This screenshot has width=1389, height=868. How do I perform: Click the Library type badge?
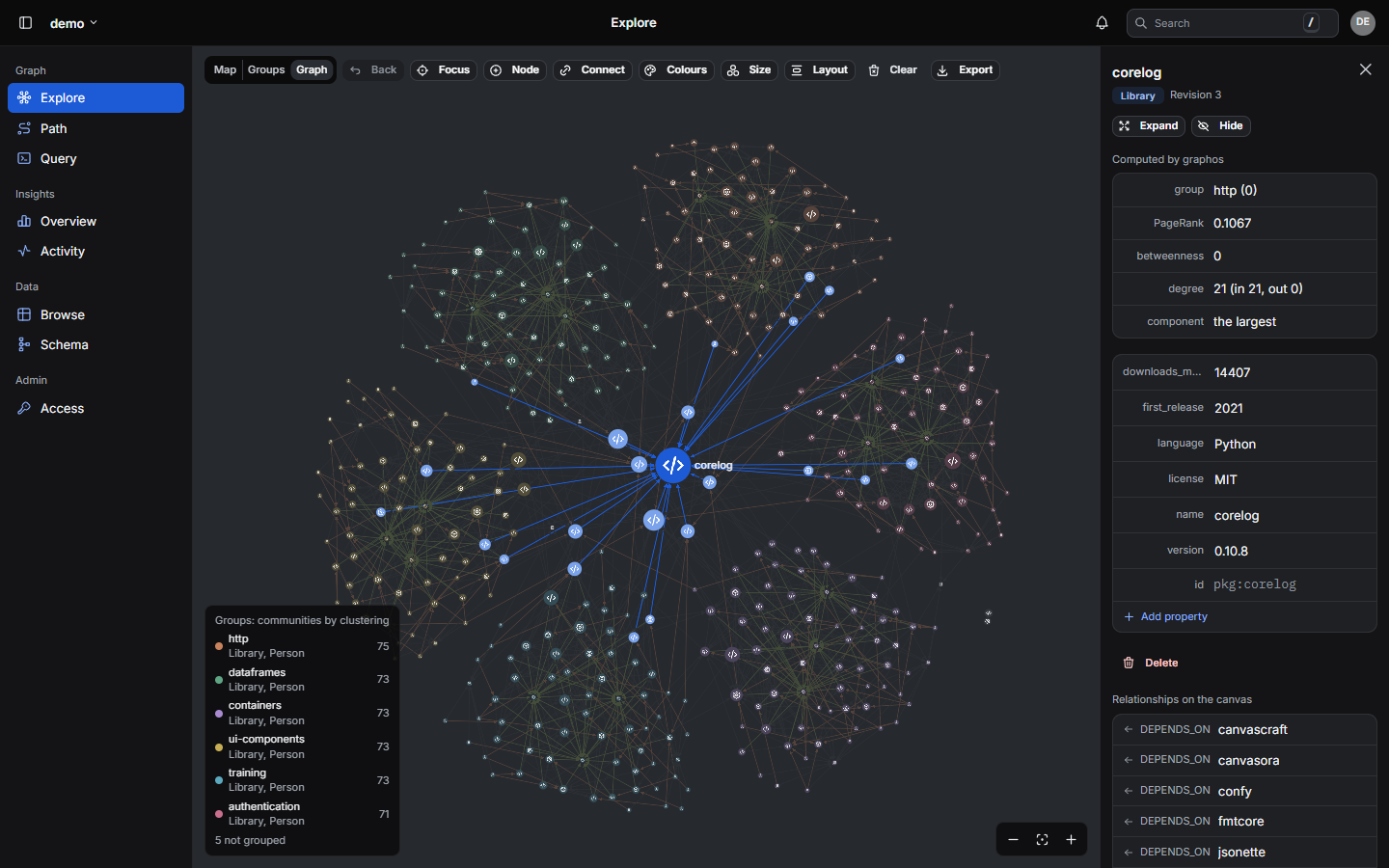[x=1138, y=95]
